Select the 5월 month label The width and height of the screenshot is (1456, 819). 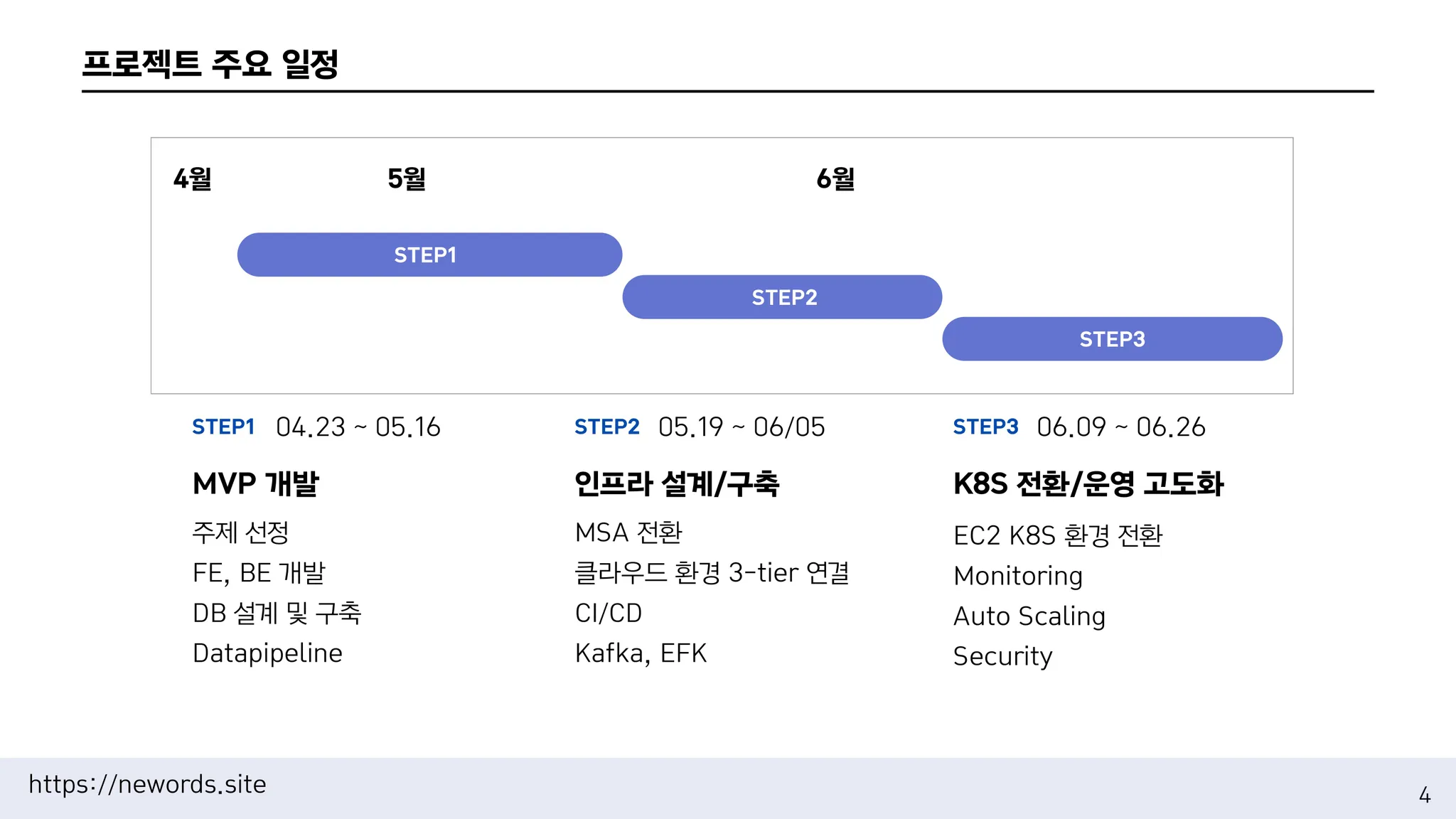(x=407, y=178)
